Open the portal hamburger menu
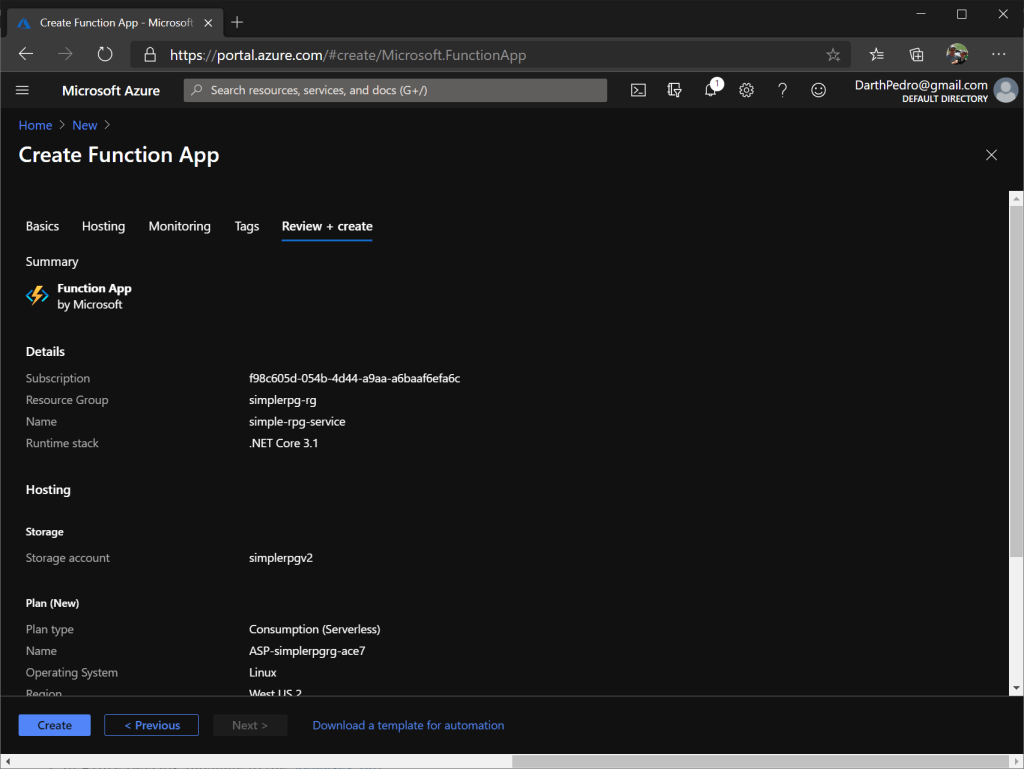Screen dimensions: 1024x769 click(x=23, y=90)
